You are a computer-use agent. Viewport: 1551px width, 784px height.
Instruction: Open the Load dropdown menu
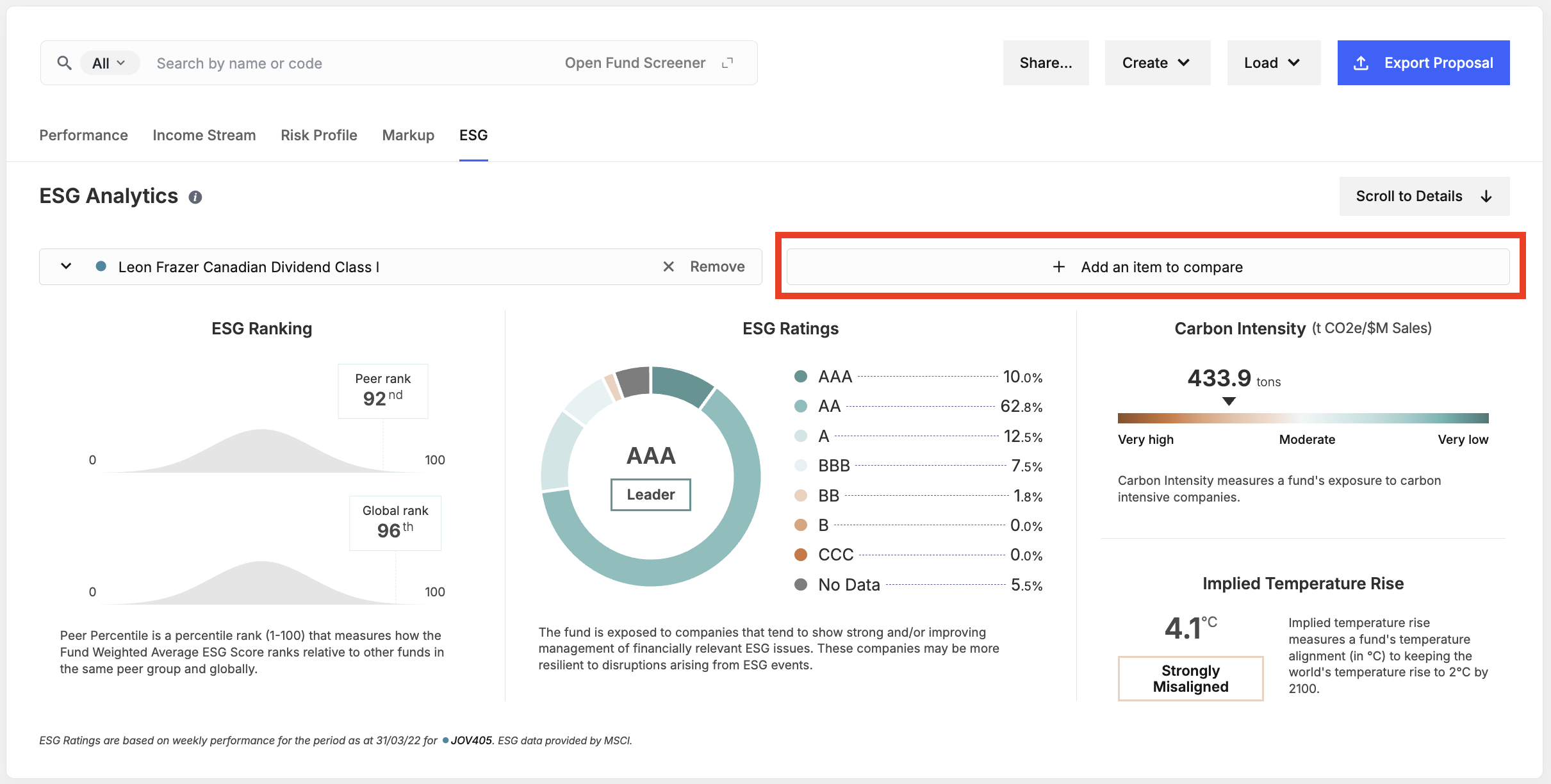1274,63
